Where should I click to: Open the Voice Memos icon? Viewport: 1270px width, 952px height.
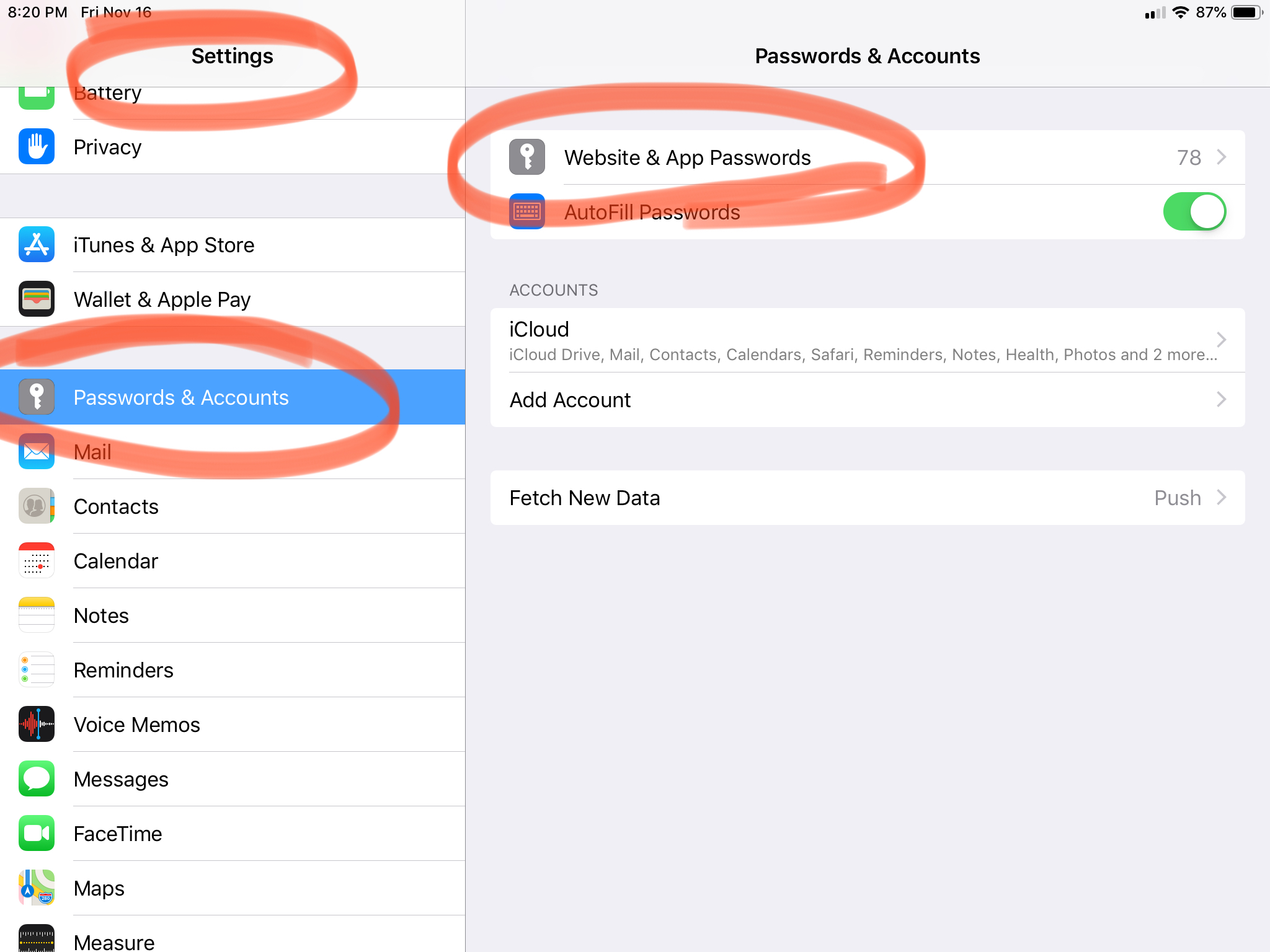(37, 725)
